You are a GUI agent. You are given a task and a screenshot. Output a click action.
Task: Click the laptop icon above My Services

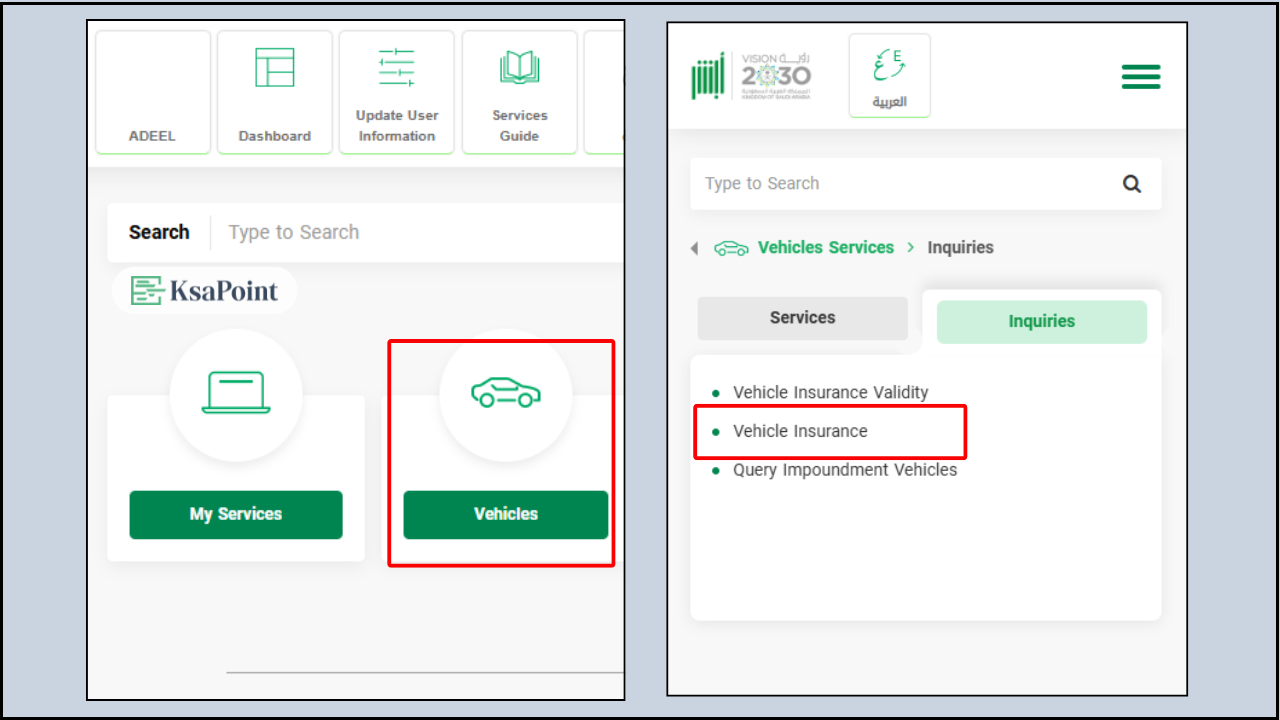pyautogui.click(x=236, y=392)
